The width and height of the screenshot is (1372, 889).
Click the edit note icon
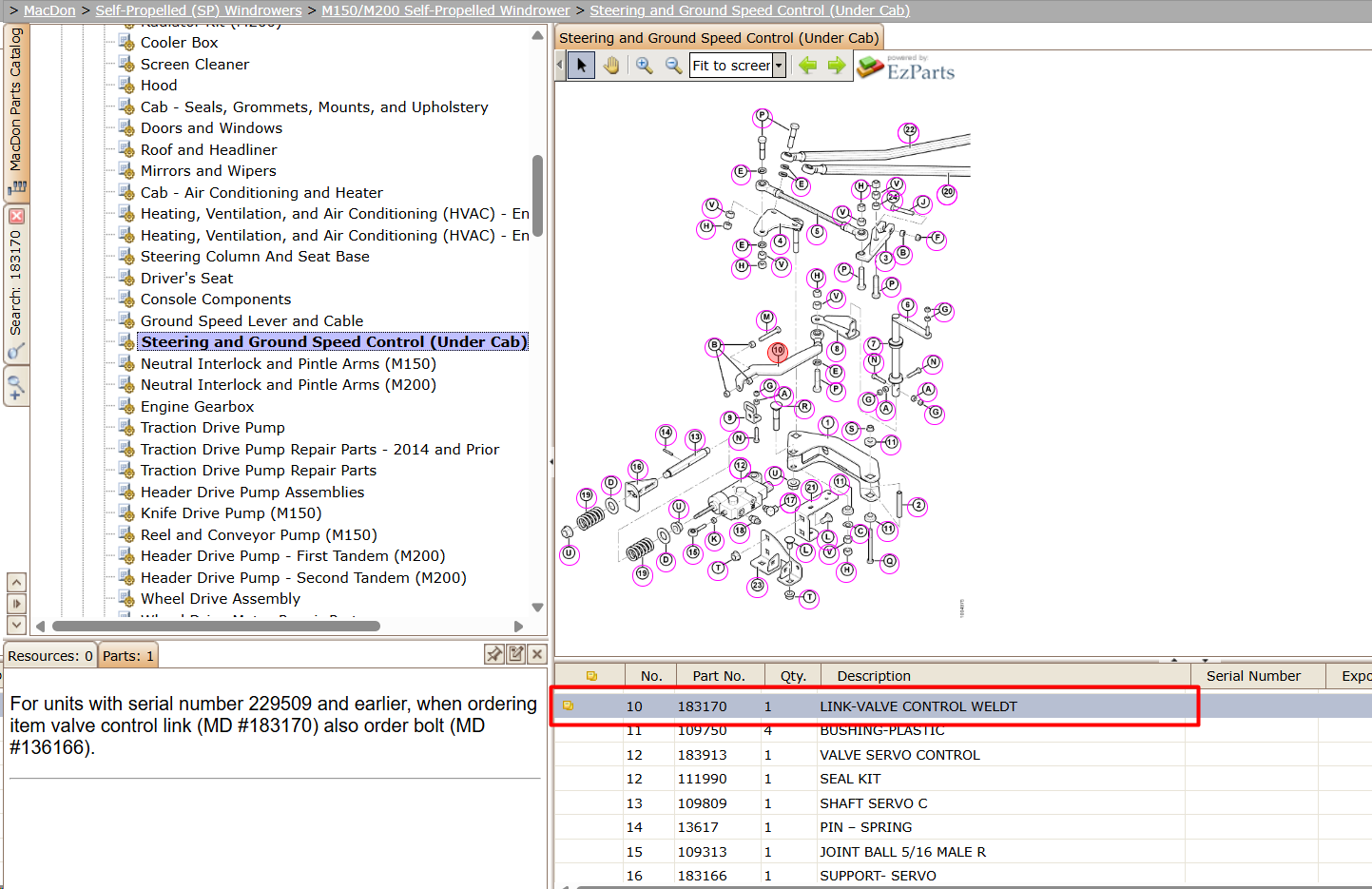pos(516,654)
